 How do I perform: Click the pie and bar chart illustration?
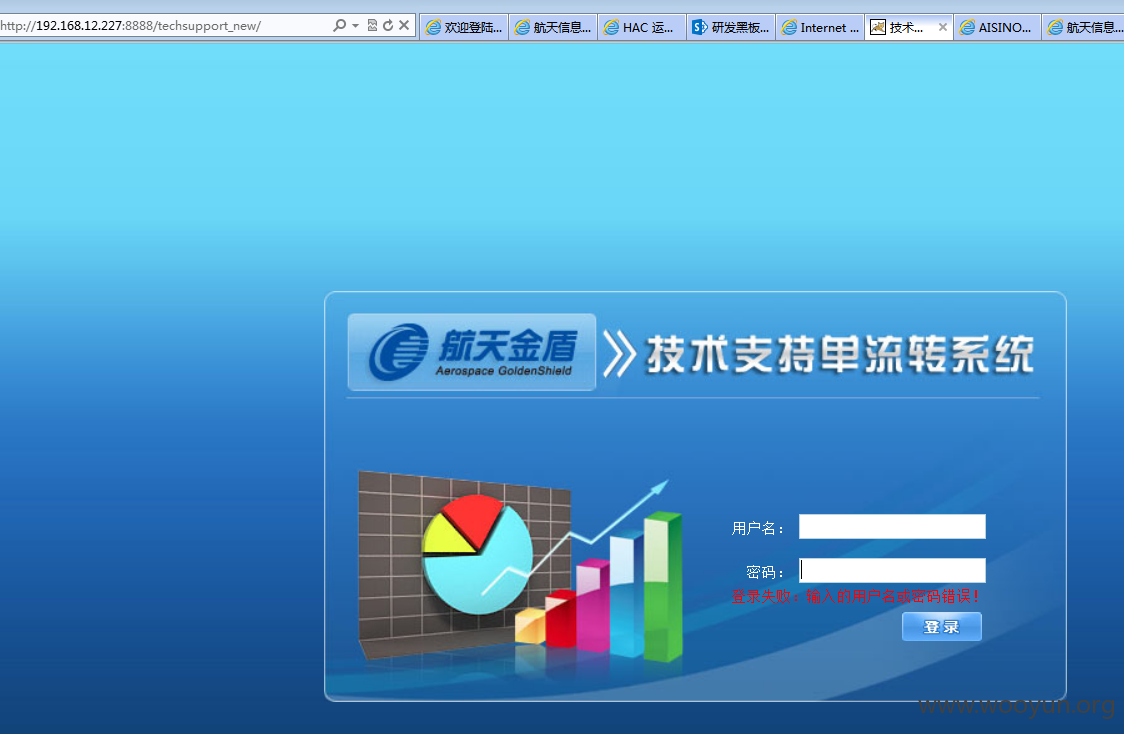point(520,566)
